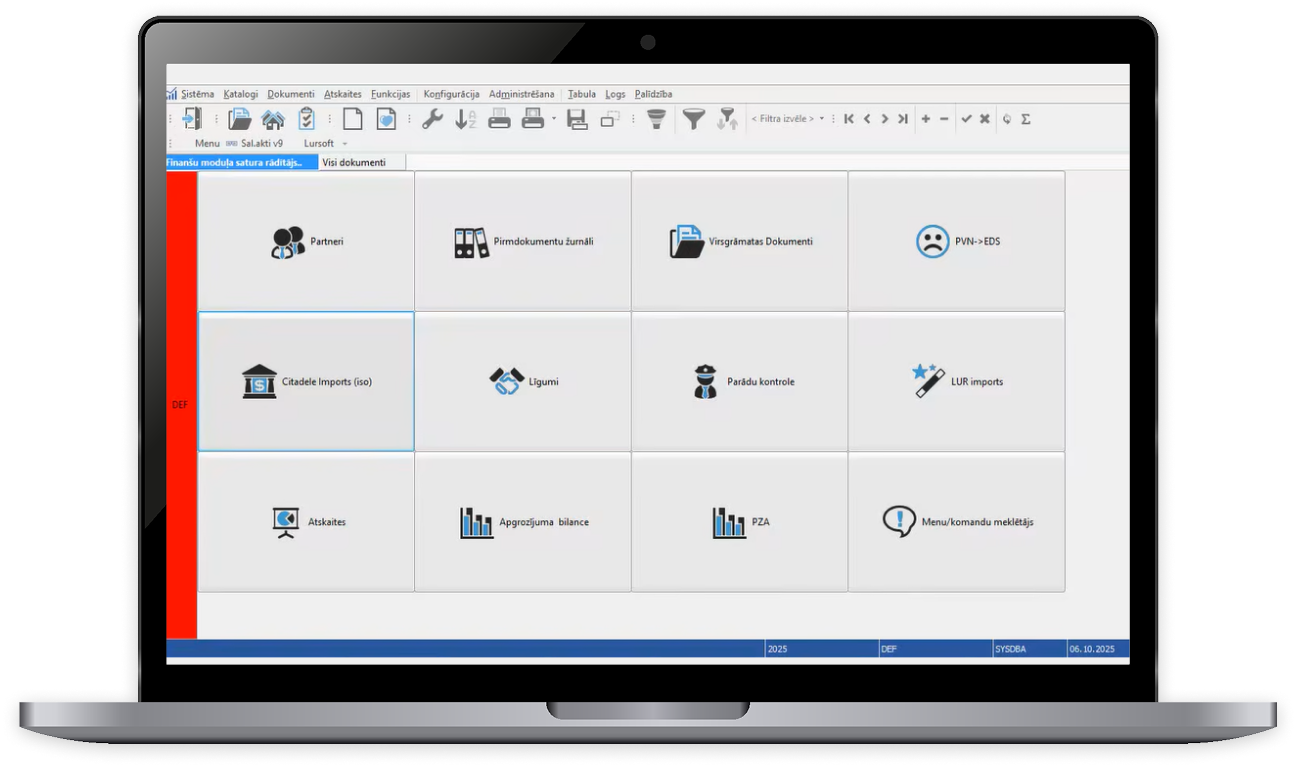Click the sigma sum icon
This screenshot has width=1297, height=768.
point(1026,119)
